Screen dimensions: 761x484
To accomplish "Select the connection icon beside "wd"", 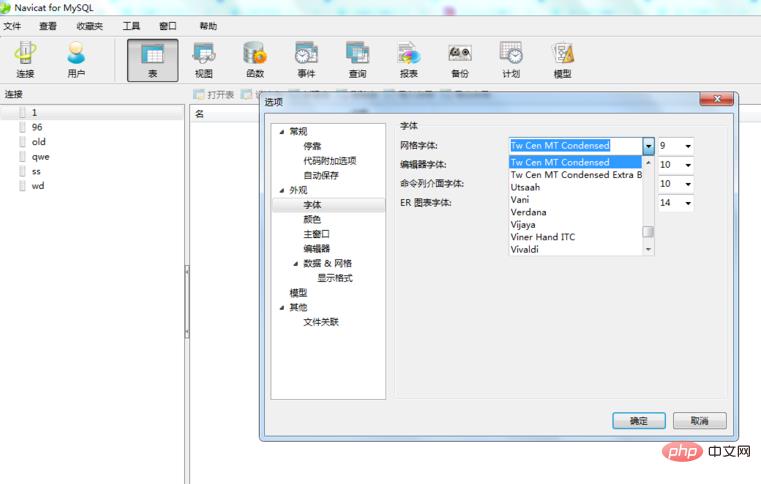I will pos(22,185).
